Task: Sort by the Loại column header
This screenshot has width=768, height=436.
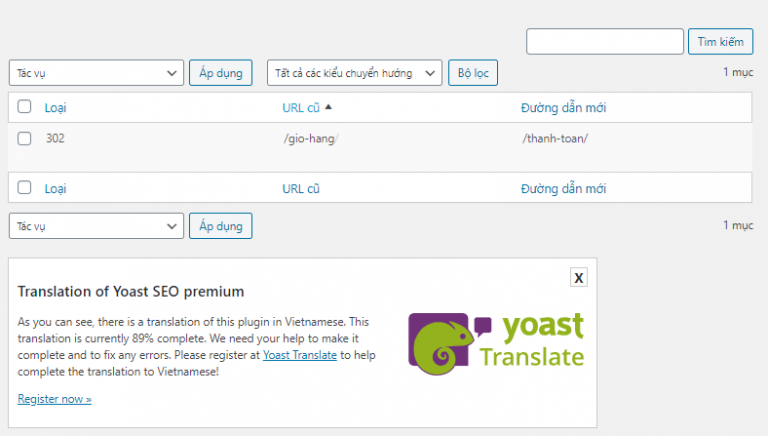Action: click(x=55, y=108)
